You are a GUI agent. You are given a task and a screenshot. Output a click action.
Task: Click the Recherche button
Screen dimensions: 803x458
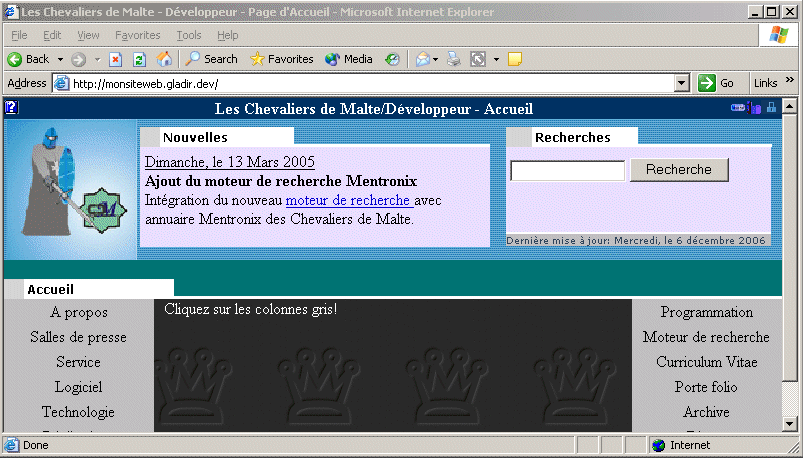(x=679, y=170)
